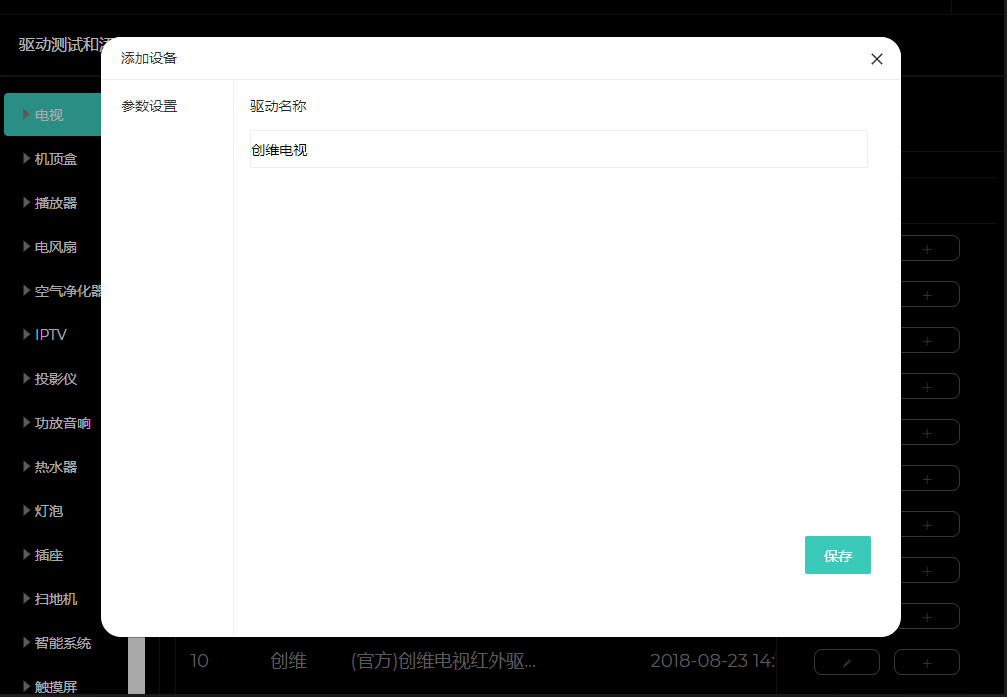Image resolution: width=1007 pixels, height=697 pixels.
Task: Open the 插座 category
Action: [49, 554]
